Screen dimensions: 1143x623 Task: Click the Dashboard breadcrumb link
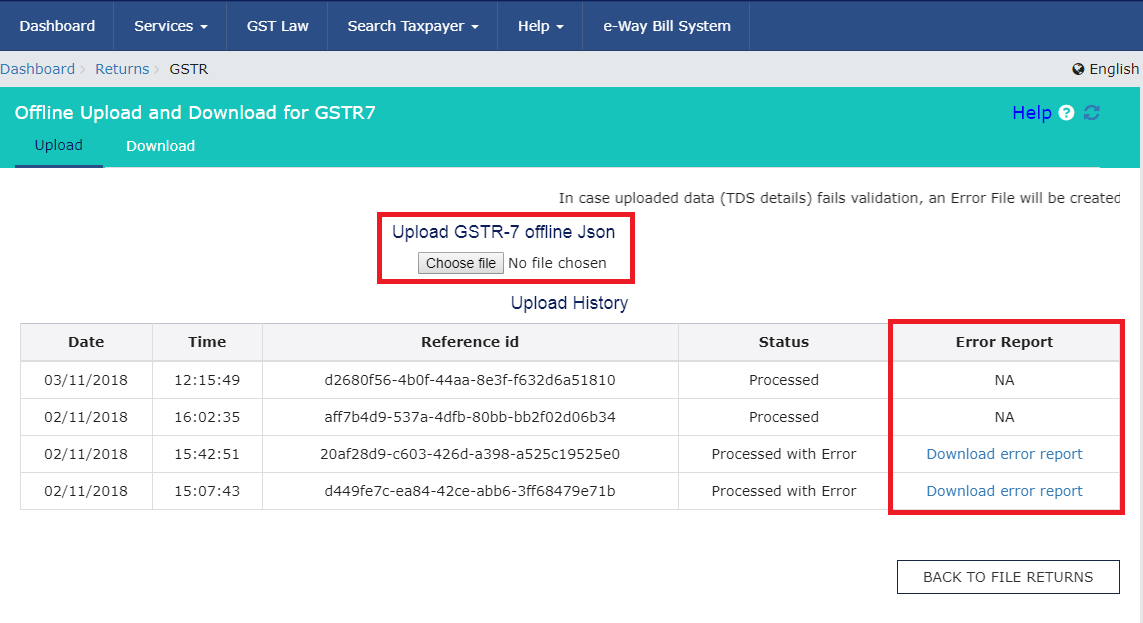37,69
